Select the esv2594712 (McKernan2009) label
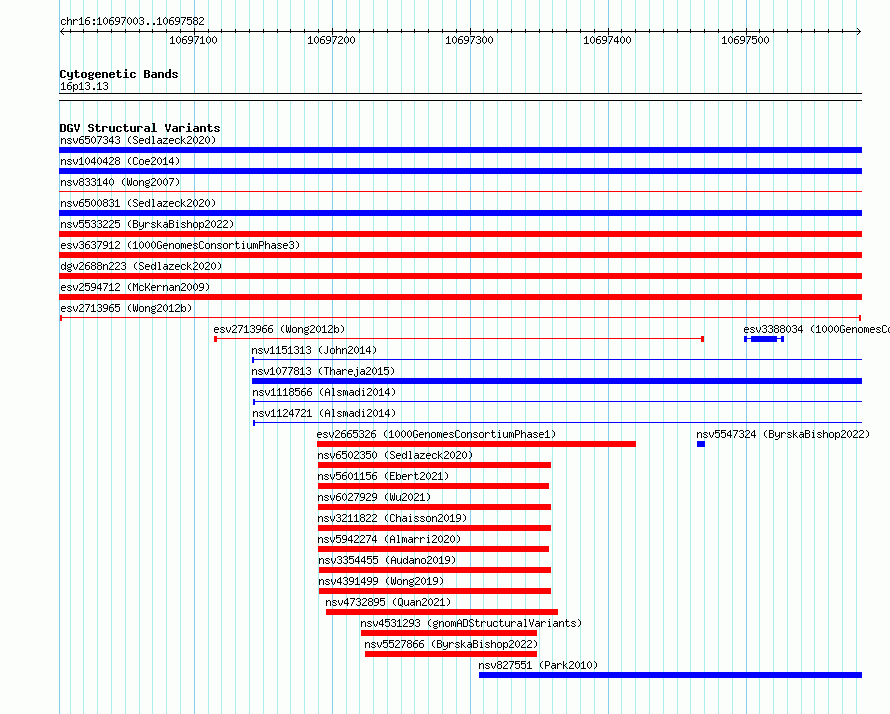This screenshot has height=714, width=890. [135, 287]
